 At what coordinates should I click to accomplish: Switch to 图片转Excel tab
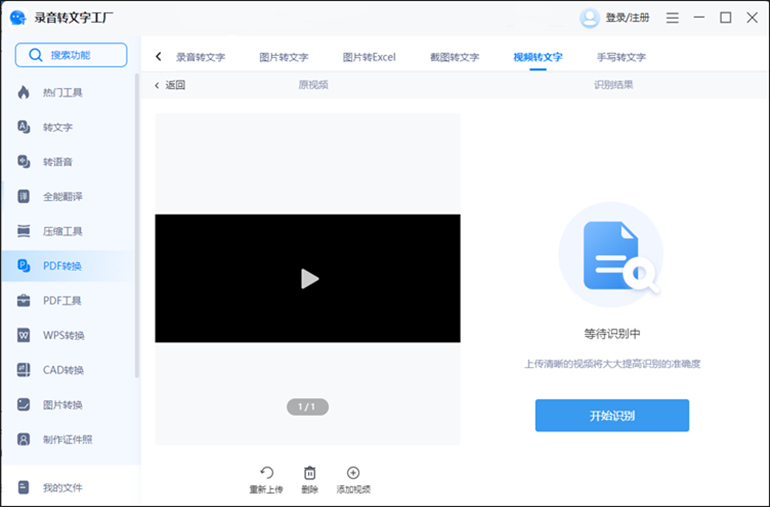[x=369, y=57]
